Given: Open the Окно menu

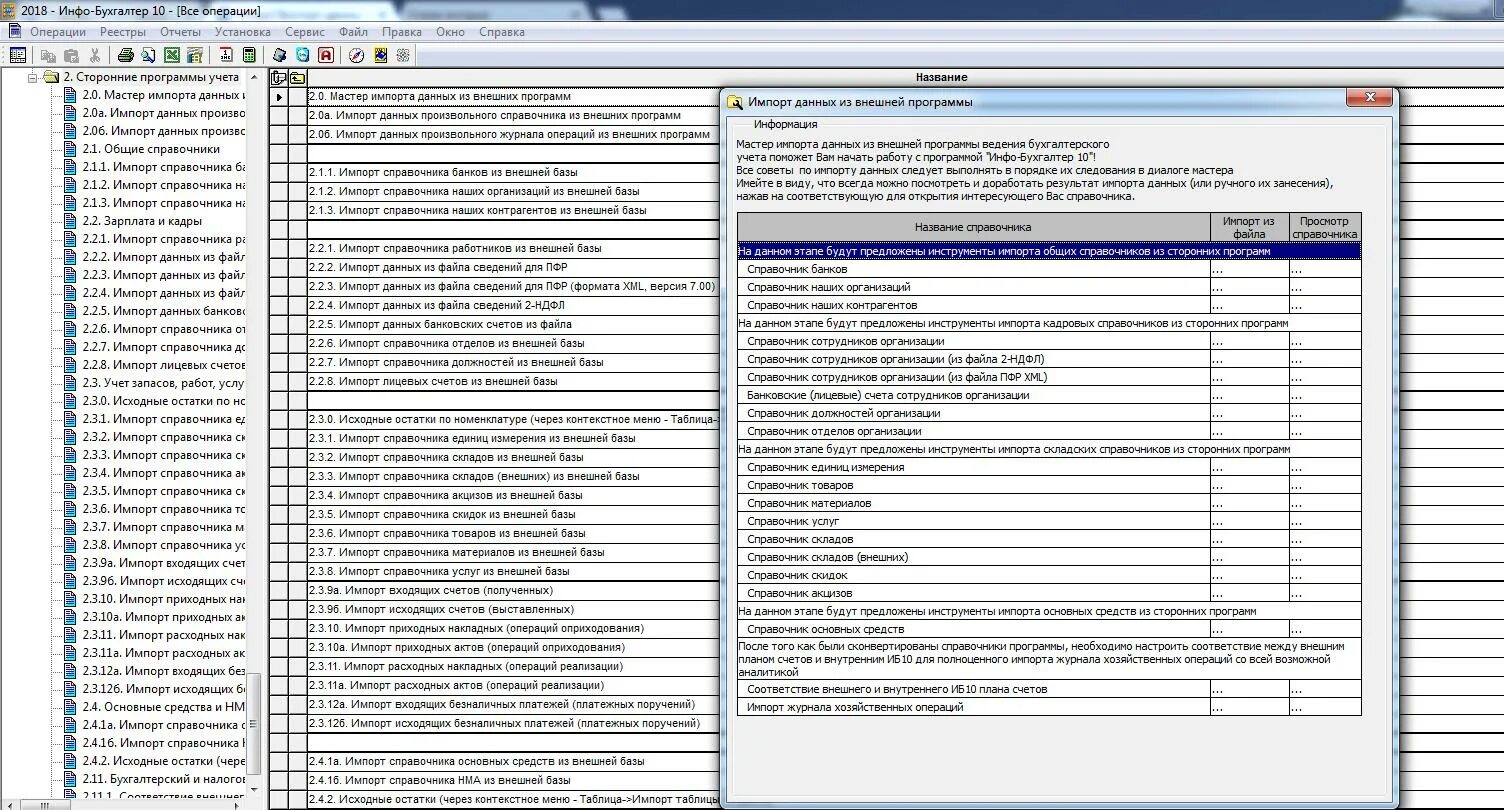Looking at the screenshot, I should click(x=450, y=32).
